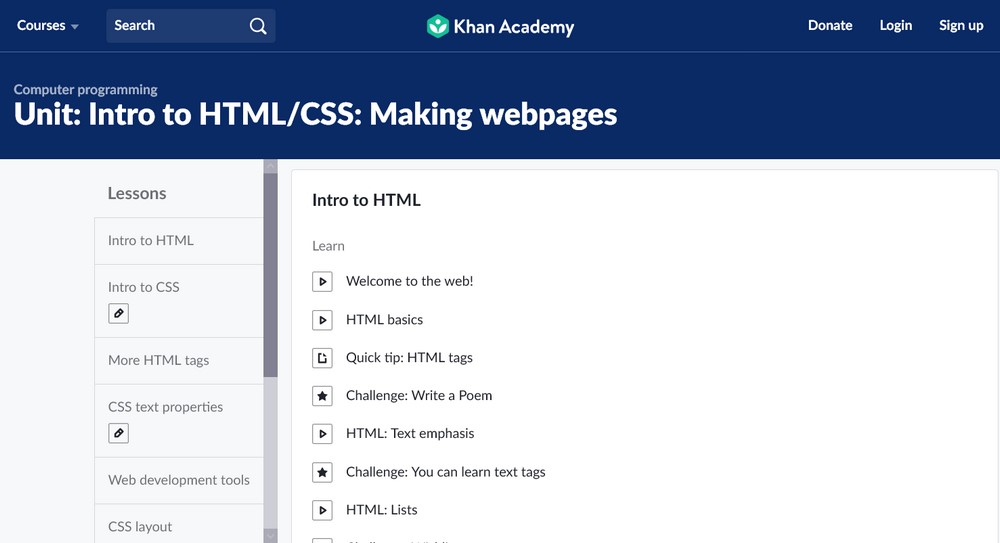Open the Computer programming breadcrumb link
Image resolution: width=1000 pixels, height=543 pixels.
pos(85,89)
